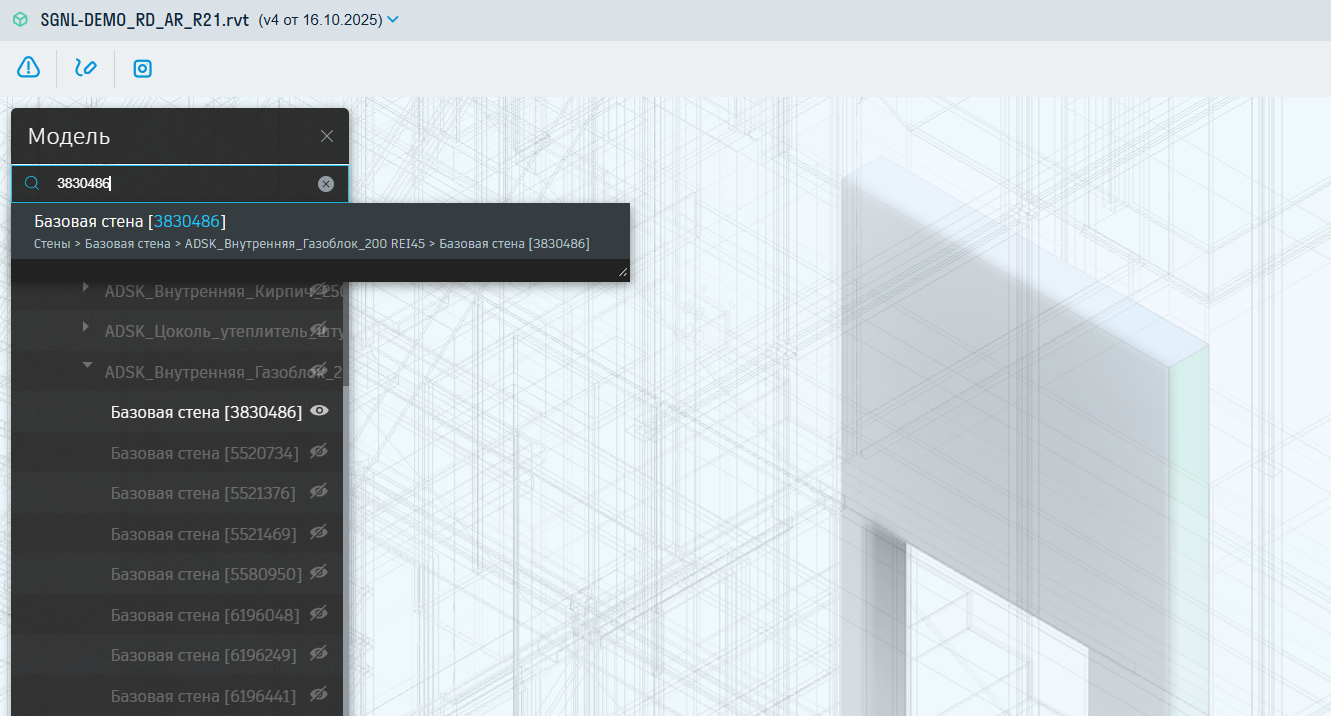Select Базовая стена [5521376] in tree
The height and width of the screenshot is (716, 1331).
(204, 493)
